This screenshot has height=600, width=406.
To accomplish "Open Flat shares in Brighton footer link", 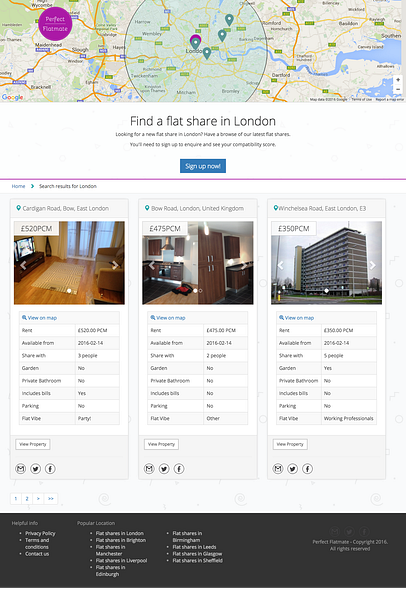I will (x=121, y=540).
